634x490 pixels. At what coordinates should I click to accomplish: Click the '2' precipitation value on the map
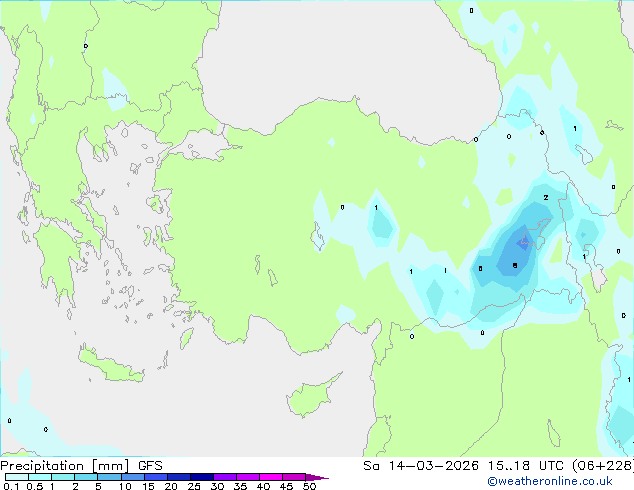tap(546, 198)
